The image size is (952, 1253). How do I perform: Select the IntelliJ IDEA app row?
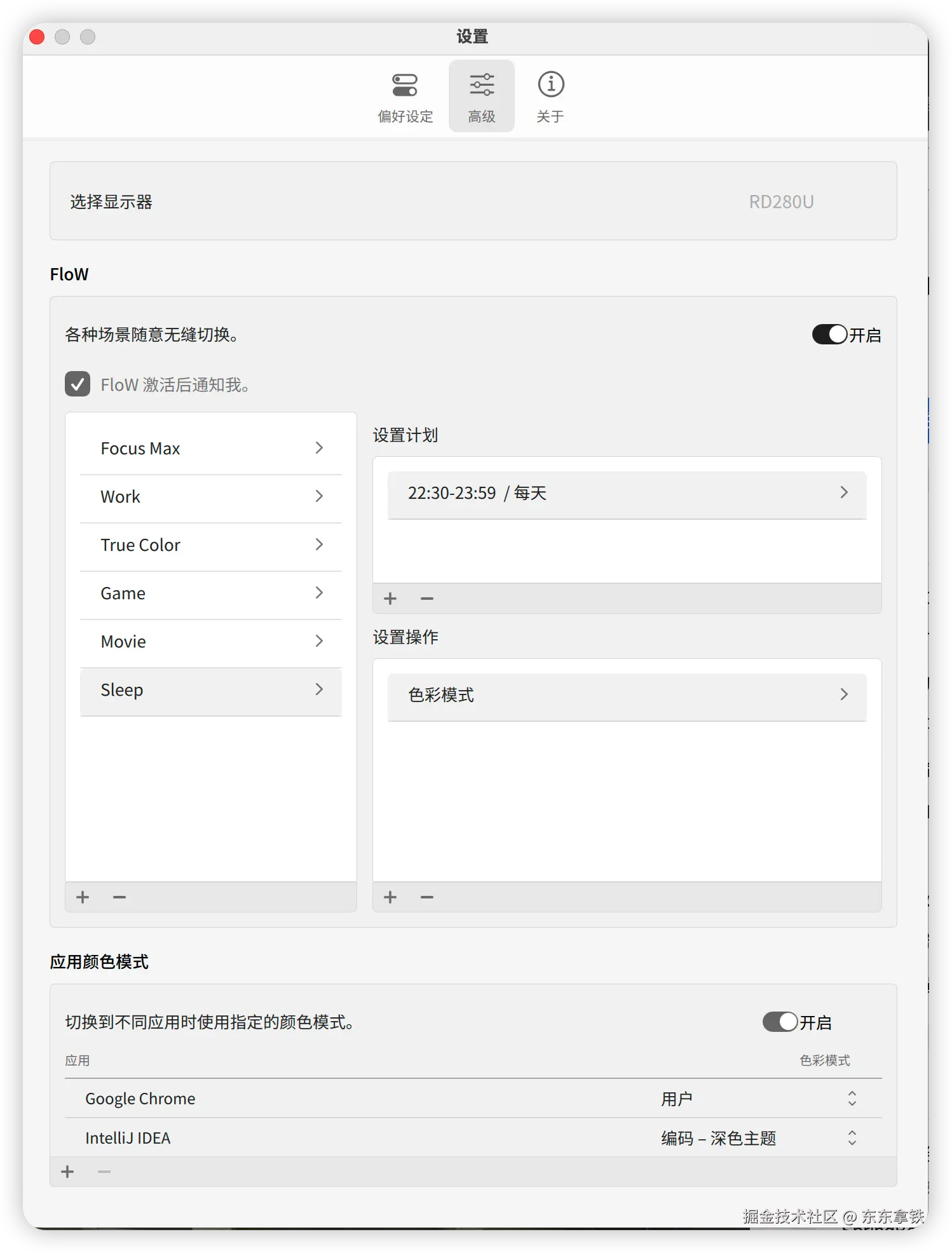click(473, 1138)
